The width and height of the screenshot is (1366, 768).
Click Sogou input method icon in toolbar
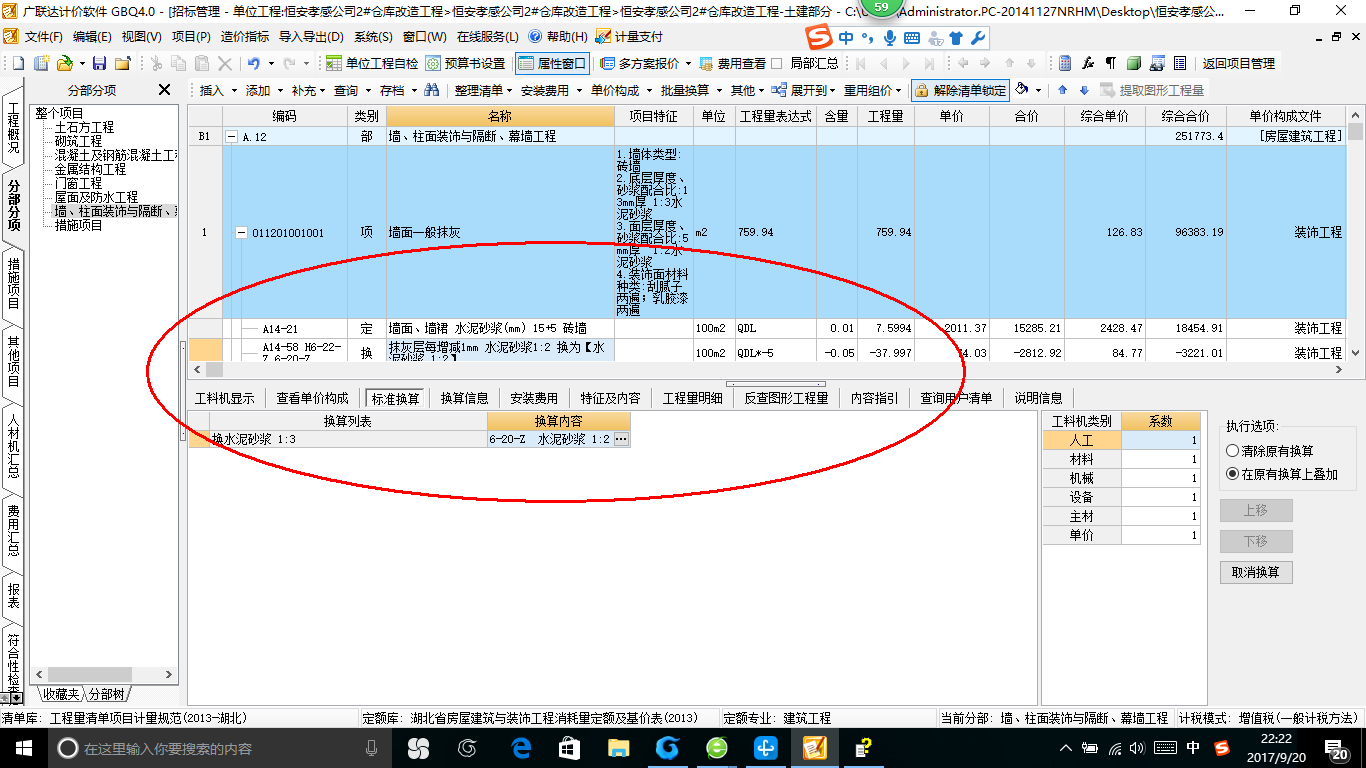(x=820, y=38)
